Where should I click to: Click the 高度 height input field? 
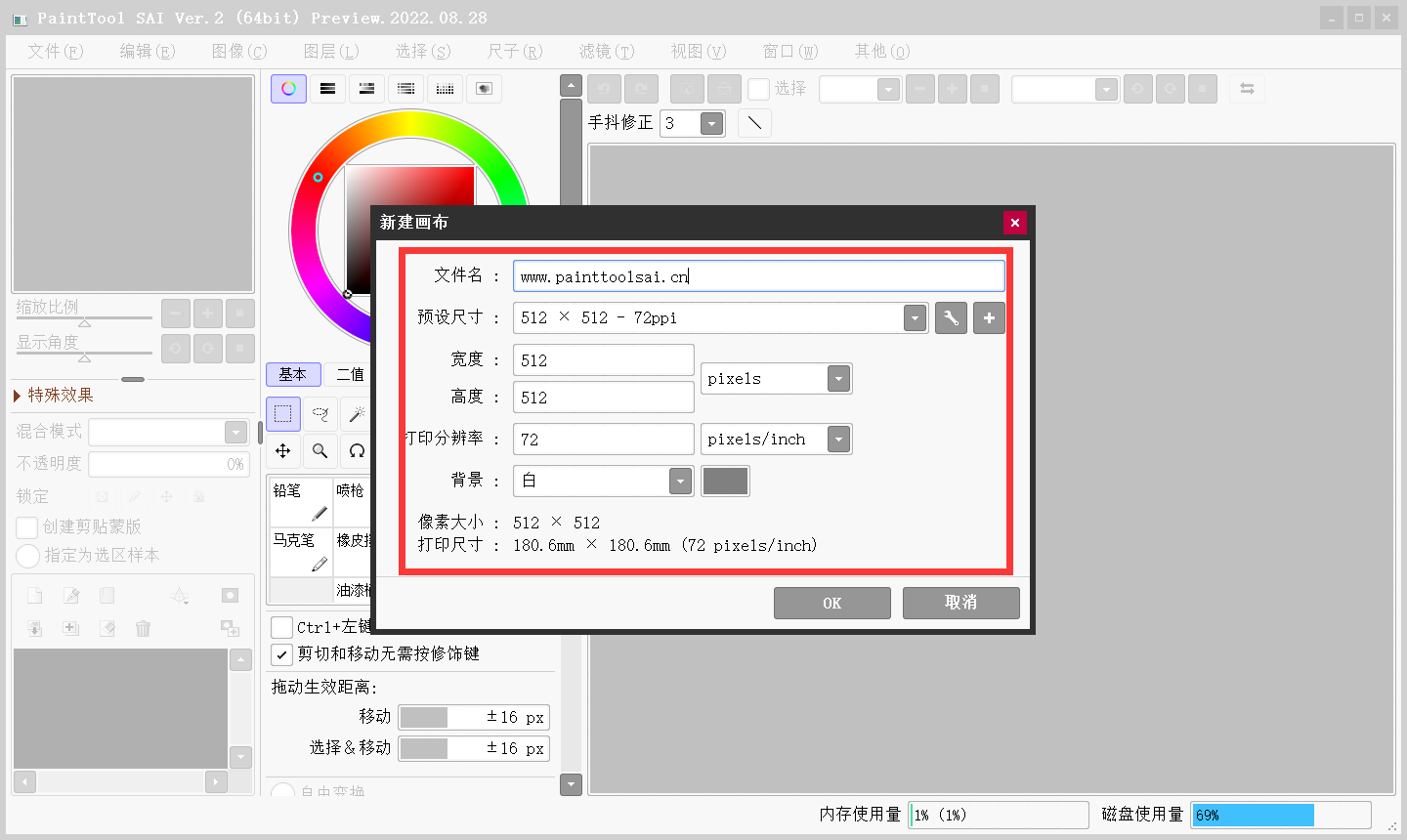coord(604,398)
